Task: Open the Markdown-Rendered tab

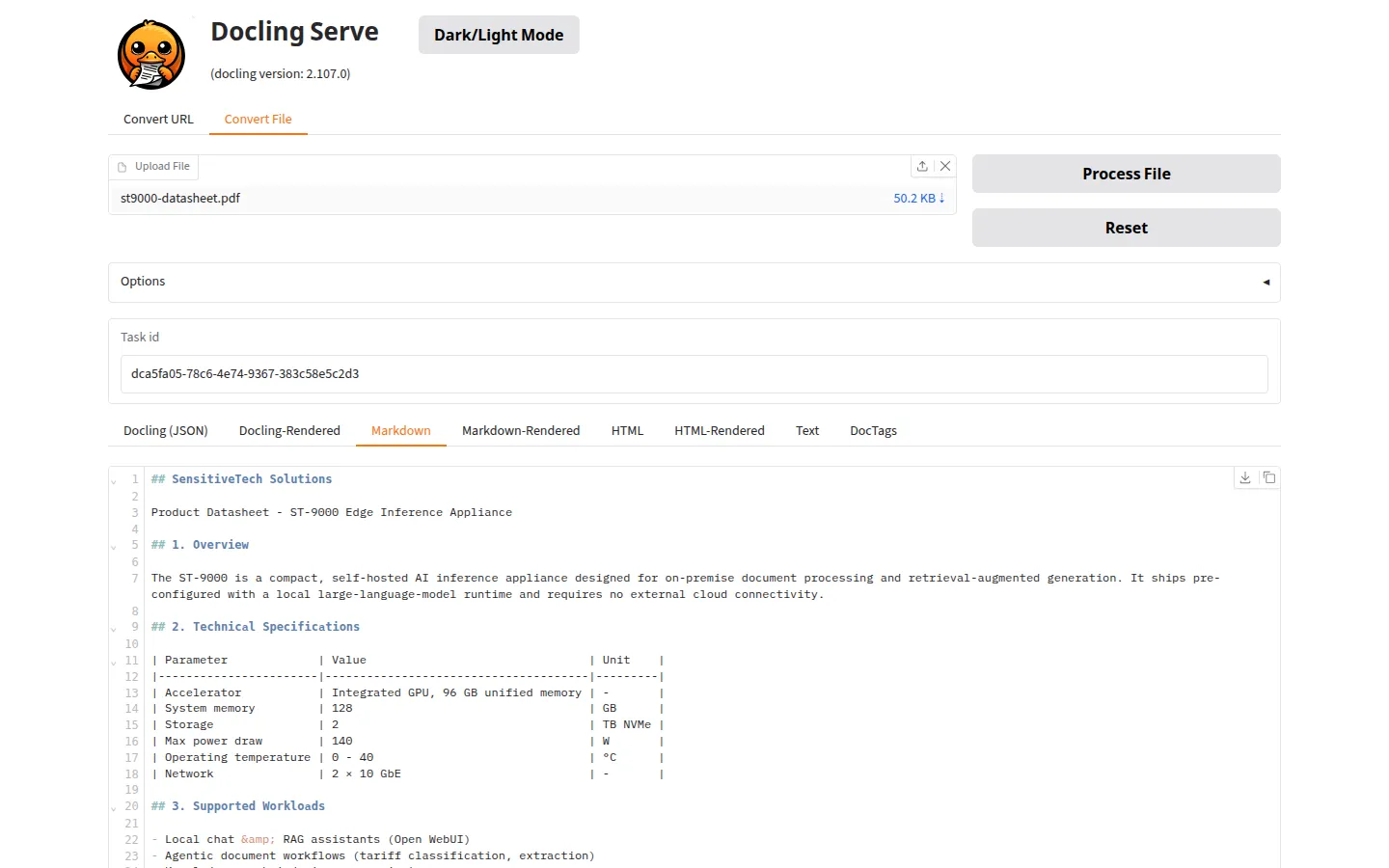Action: pyautogui.click(x=521, y=430)
